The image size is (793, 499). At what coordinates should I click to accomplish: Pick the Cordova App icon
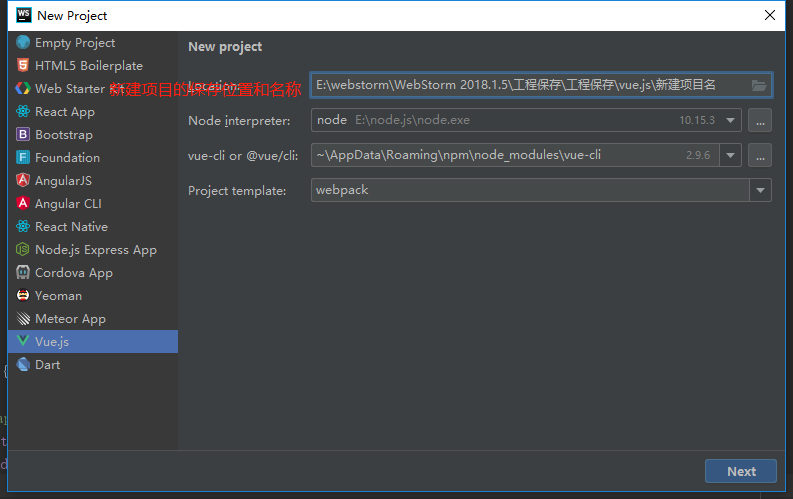tap(23, 272)
